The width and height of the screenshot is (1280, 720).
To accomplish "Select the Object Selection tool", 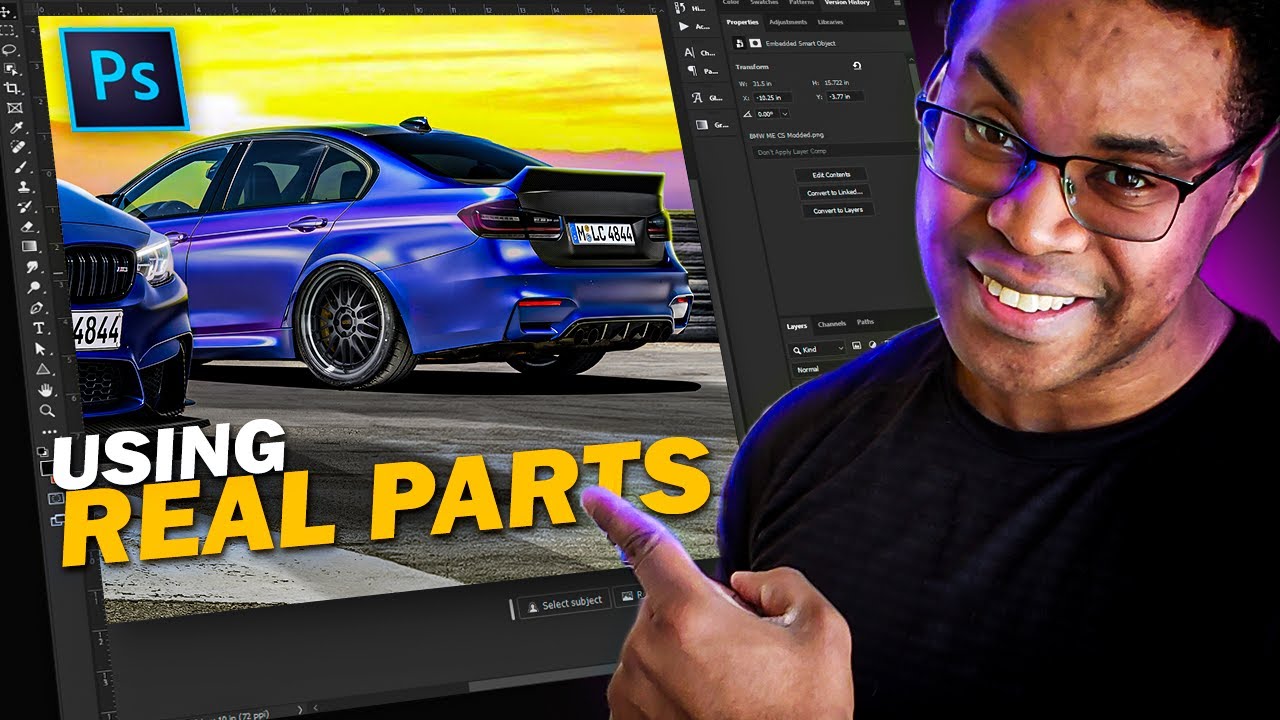I will [x=10, y=69].
